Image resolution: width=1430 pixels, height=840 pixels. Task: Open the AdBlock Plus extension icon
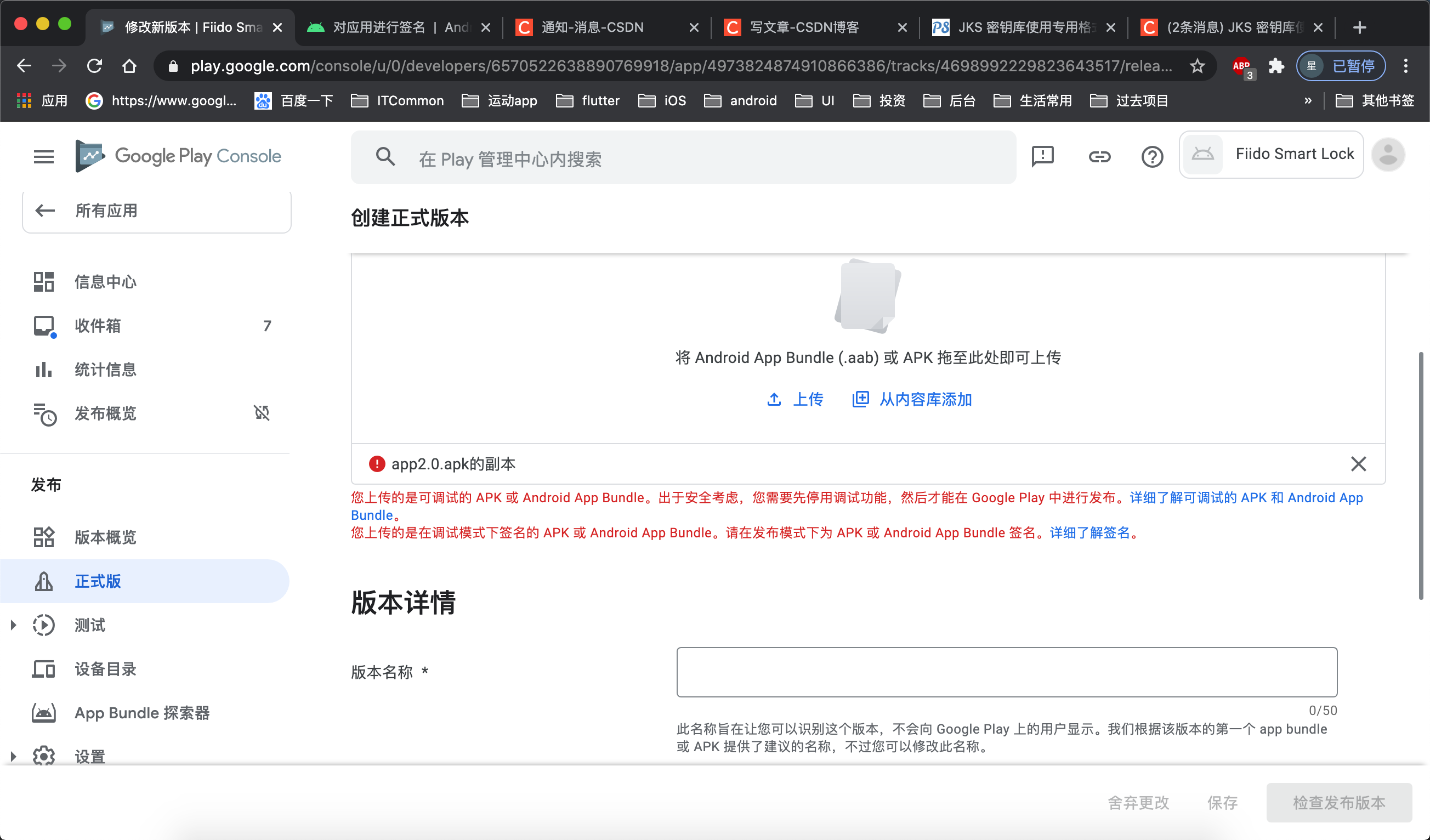pyautogui.click(x=1241, y=66)
